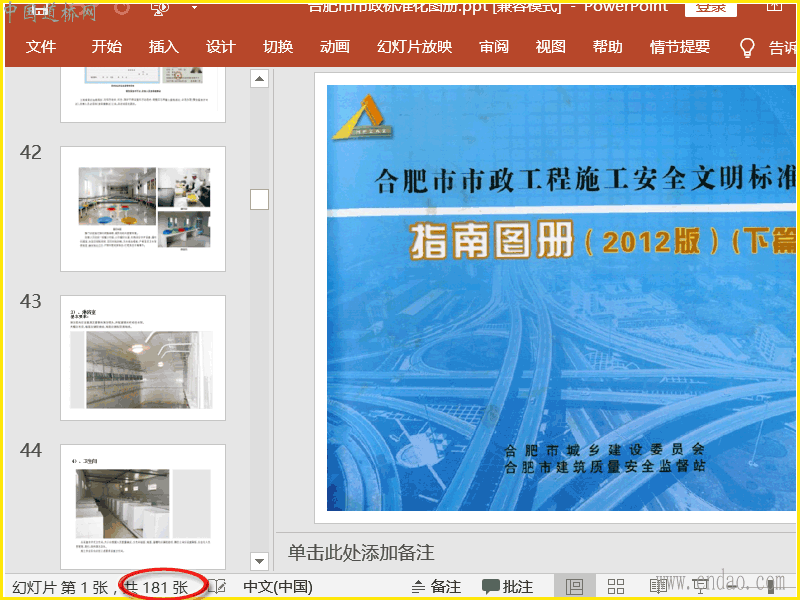Image resolution: width=800 pixels, height=600 pixels.
Task: Click the slide text 合肥市城乡建设委员会
Action: tap(605, 450)
